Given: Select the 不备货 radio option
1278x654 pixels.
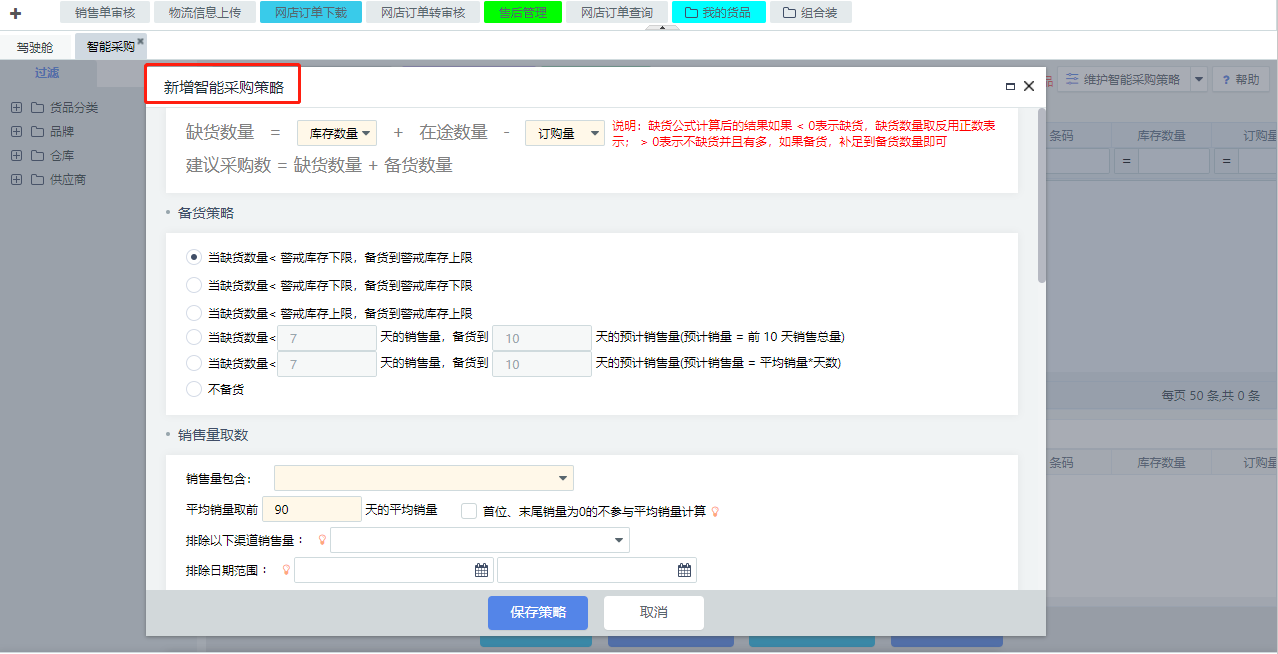Looking at the screenshot, I should [x=194, y=389].
